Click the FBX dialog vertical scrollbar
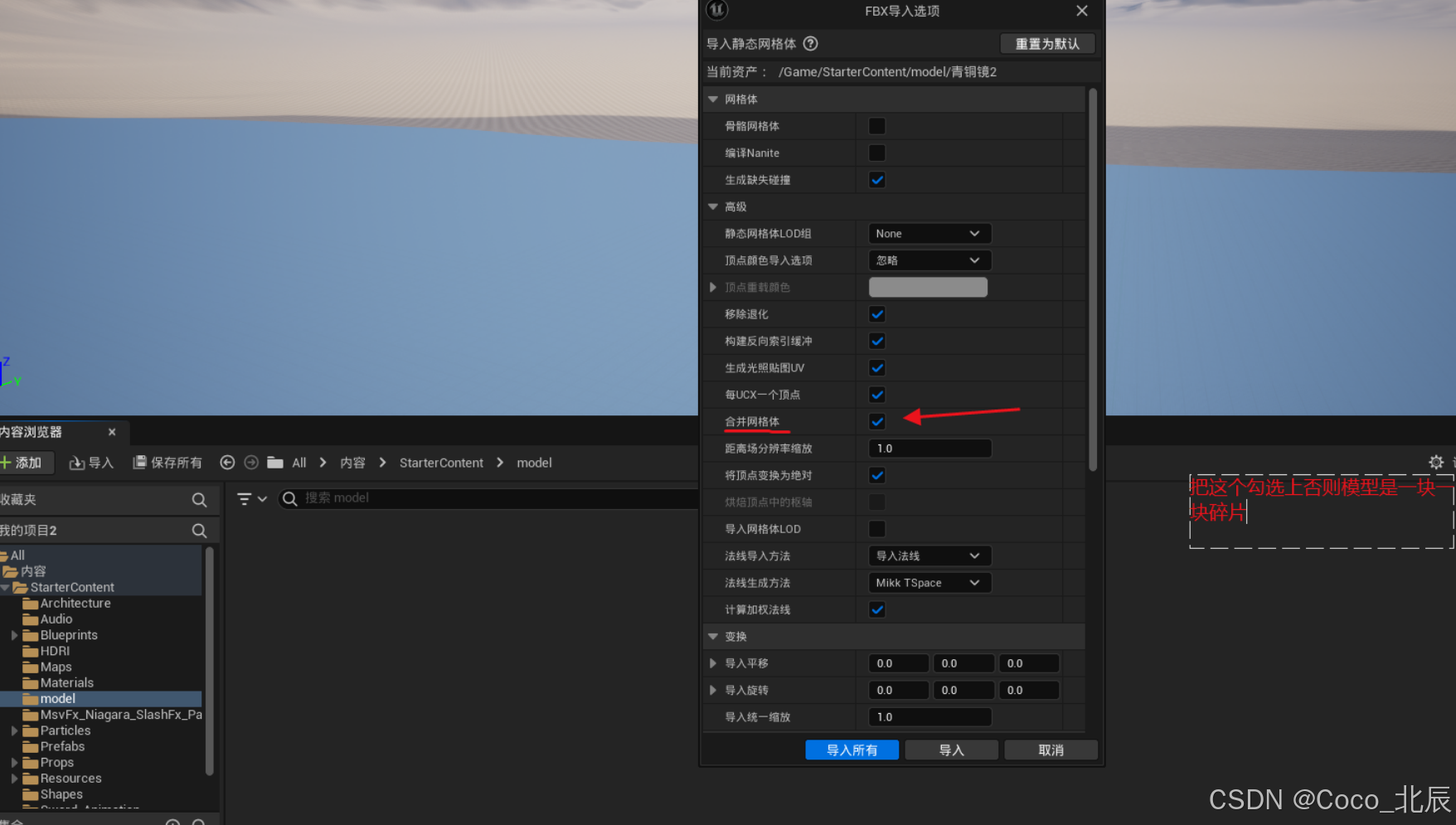1456x825 pixels. [1093, 279]
